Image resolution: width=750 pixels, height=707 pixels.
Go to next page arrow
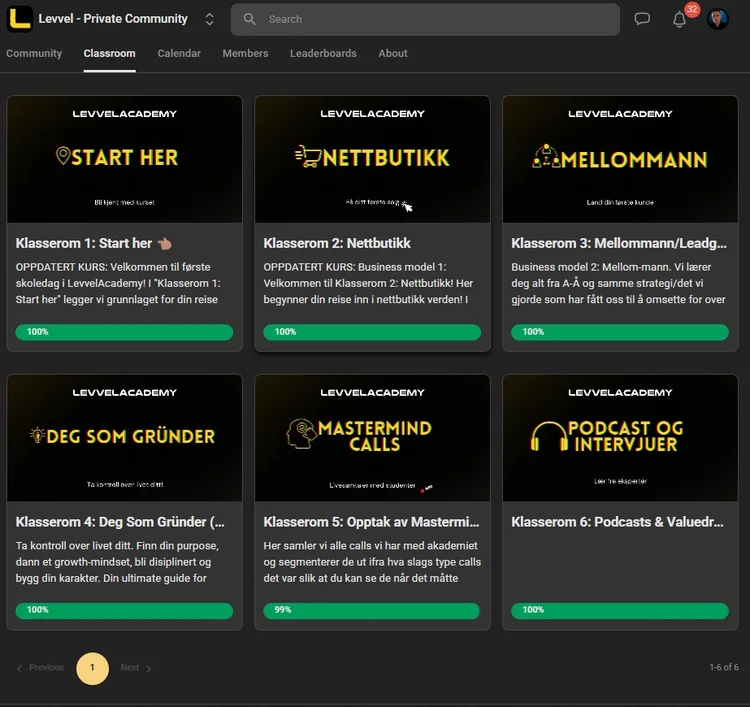[136, 668]
